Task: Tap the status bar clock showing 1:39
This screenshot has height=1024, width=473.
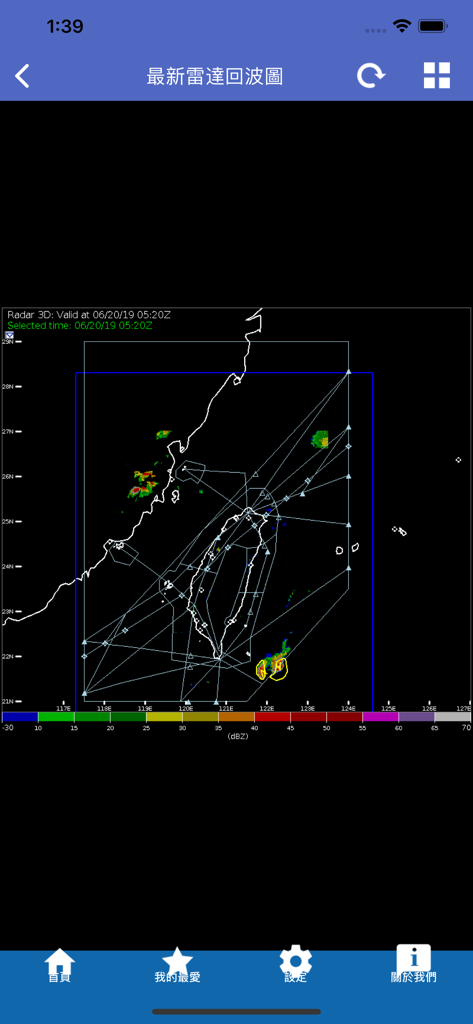Action: [65, 26]
